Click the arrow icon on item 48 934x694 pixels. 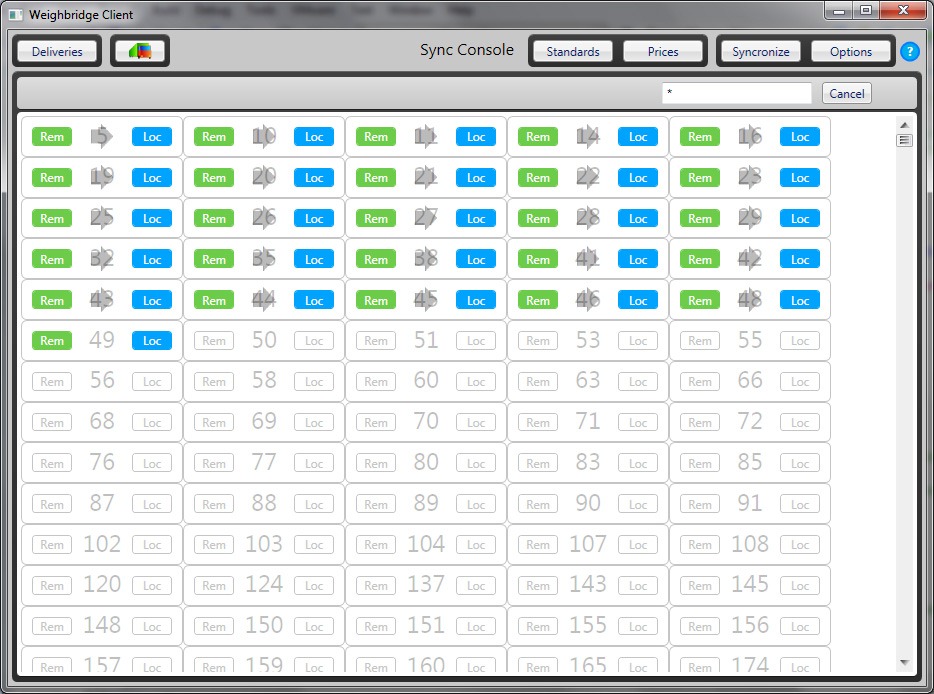pos(750,300)
